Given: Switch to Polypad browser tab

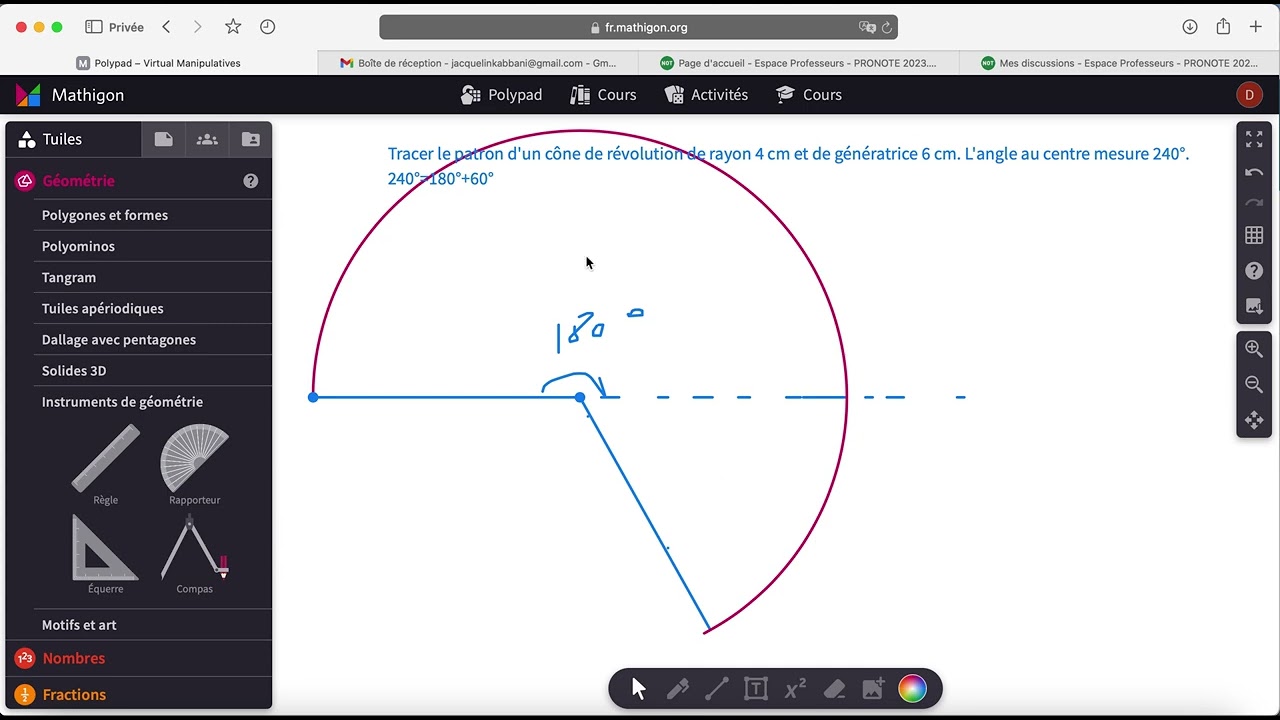Looking at the screenshot, I should coord(160,63).
